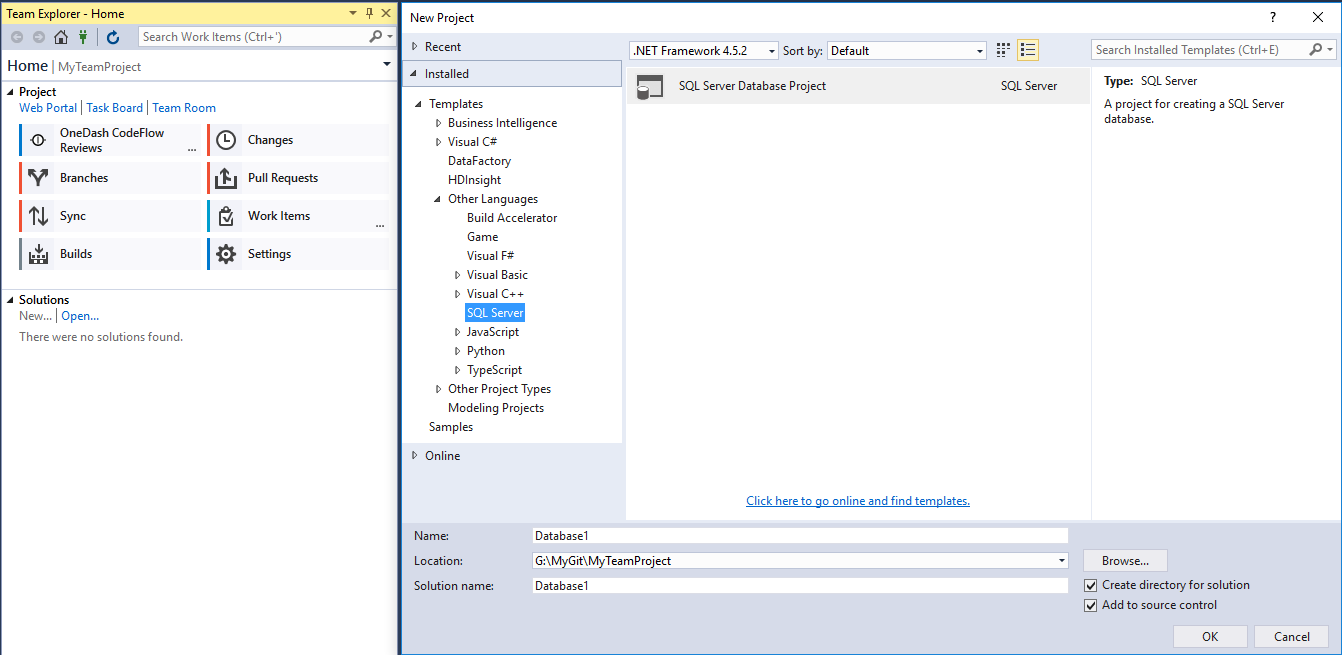Open the Settings gear tile
Viewport: 1342px width, 655px height.
(x=298, y=254)
